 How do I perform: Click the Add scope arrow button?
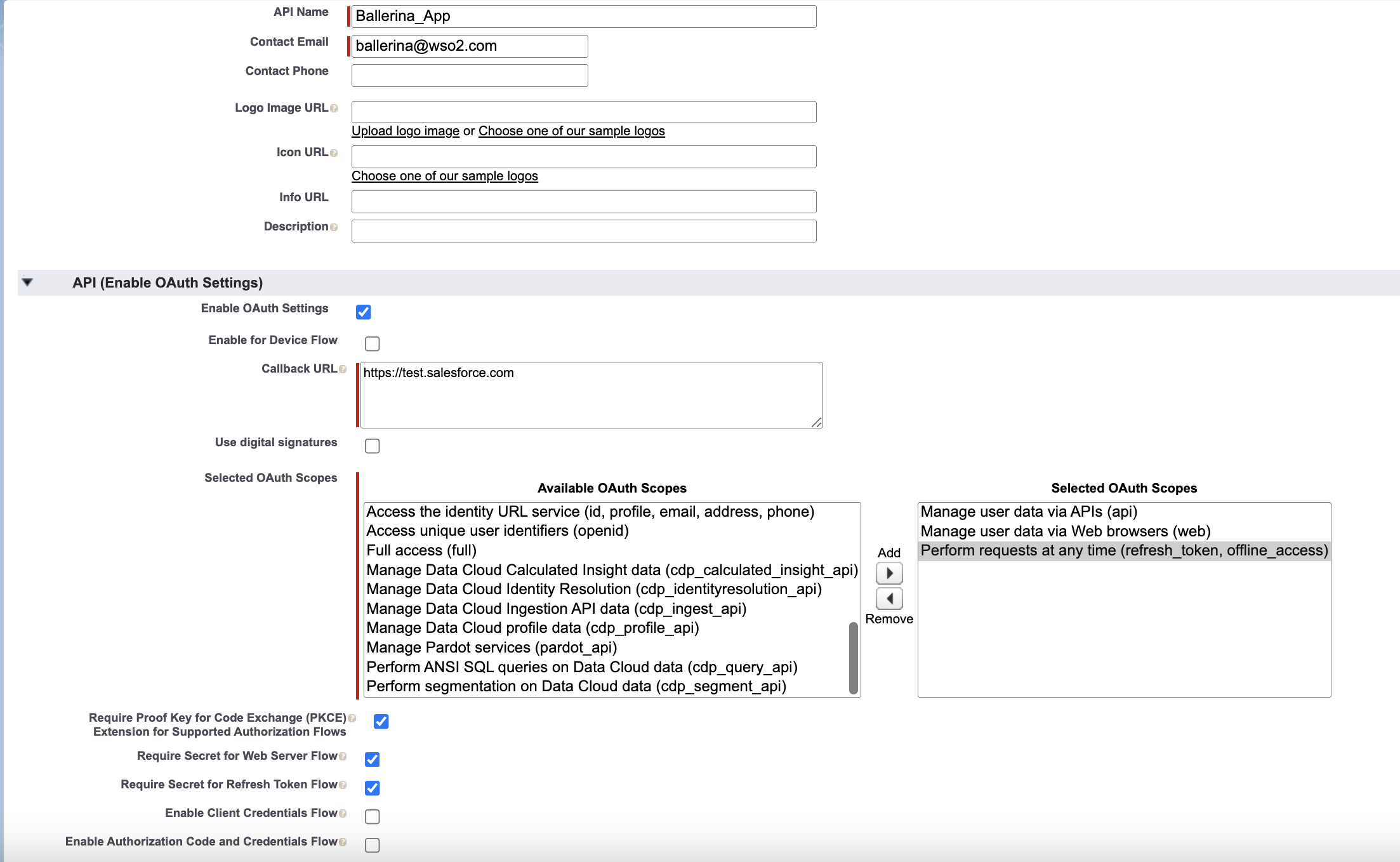[888, 573]
